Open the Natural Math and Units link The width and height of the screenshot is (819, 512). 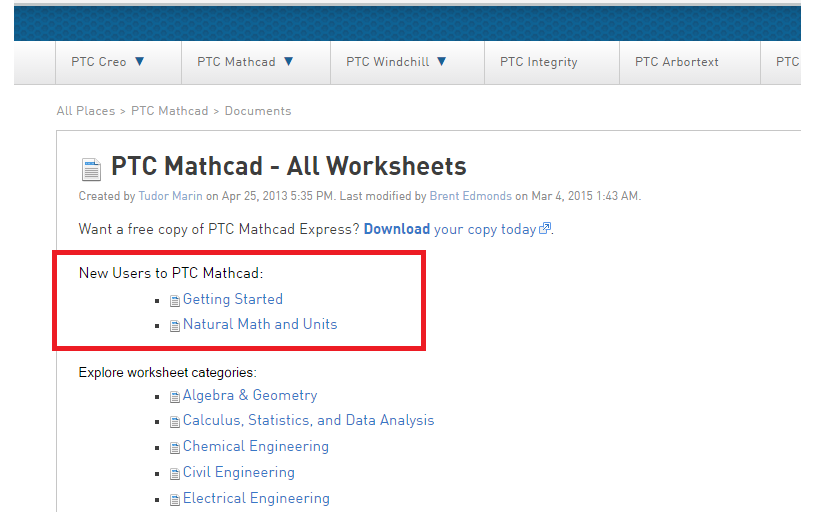tap(259, 324)
